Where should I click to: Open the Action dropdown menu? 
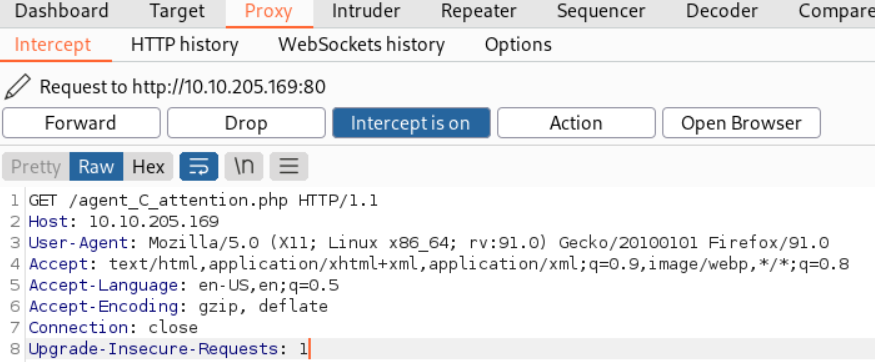(576, 123)
